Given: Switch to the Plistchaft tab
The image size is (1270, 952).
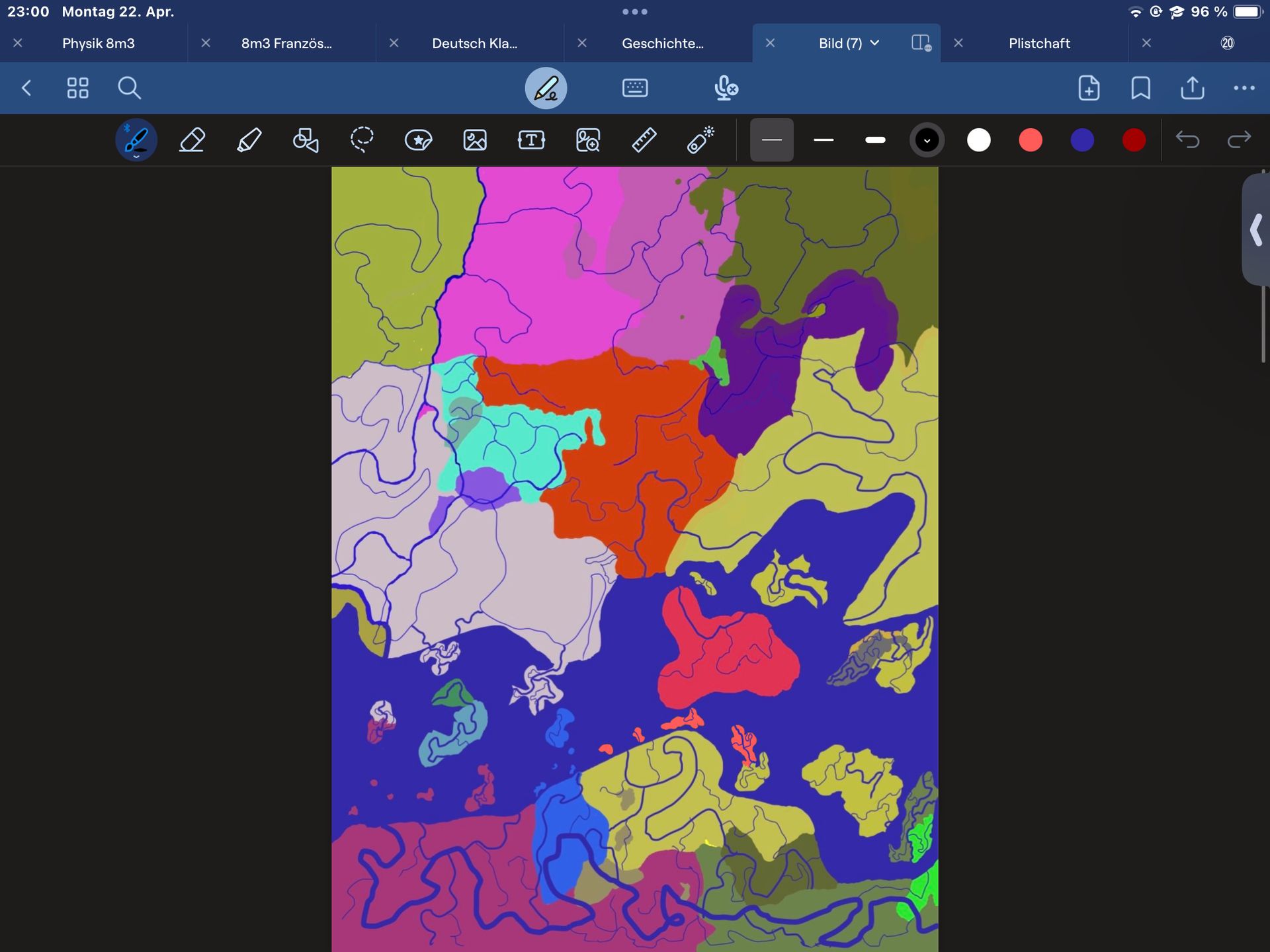Looking at the screenshot, I should click(x=1038, y=44).
